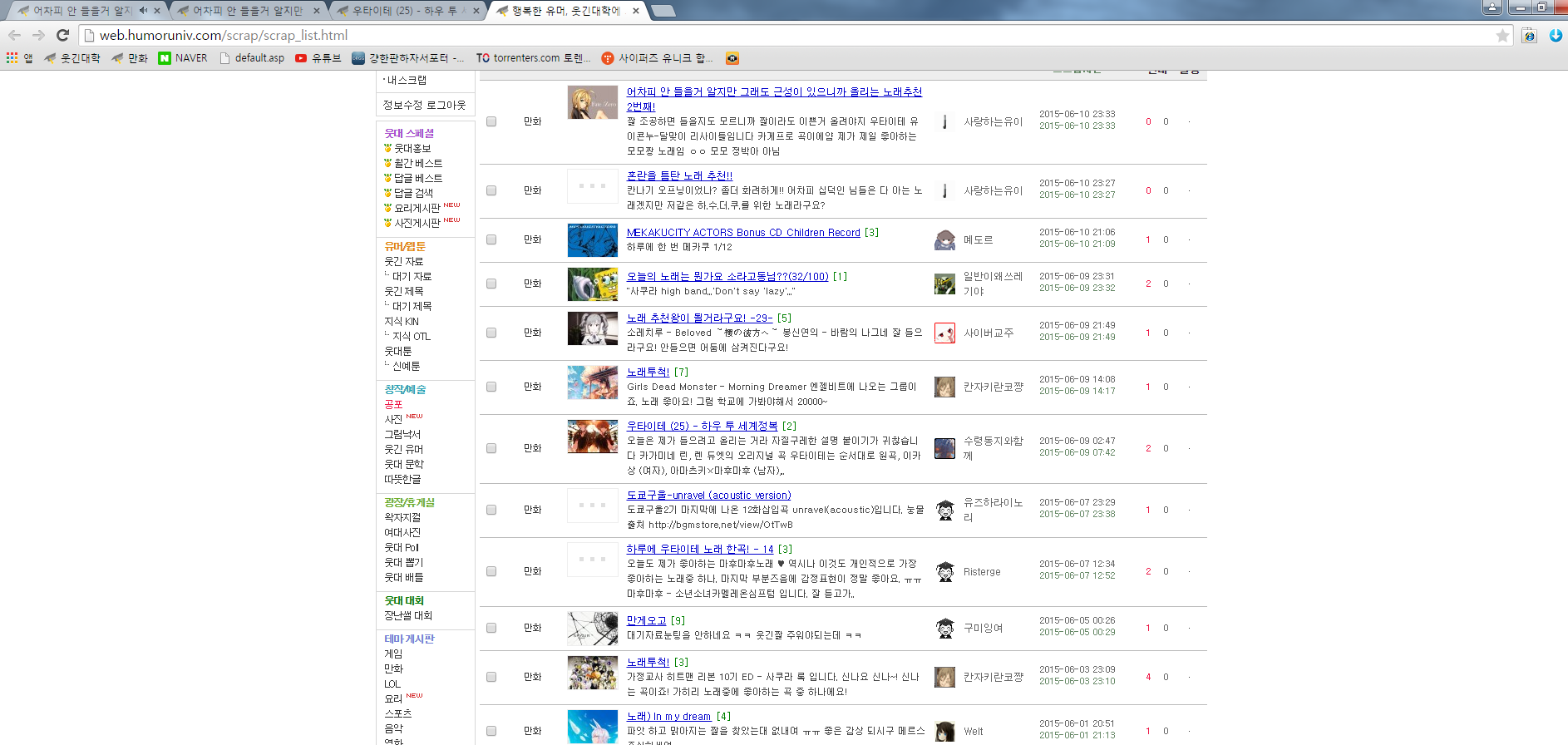The width and height of the screenshot is (1568, 745).
Task: Click the browser back arrow
Action: coord(14,35)
